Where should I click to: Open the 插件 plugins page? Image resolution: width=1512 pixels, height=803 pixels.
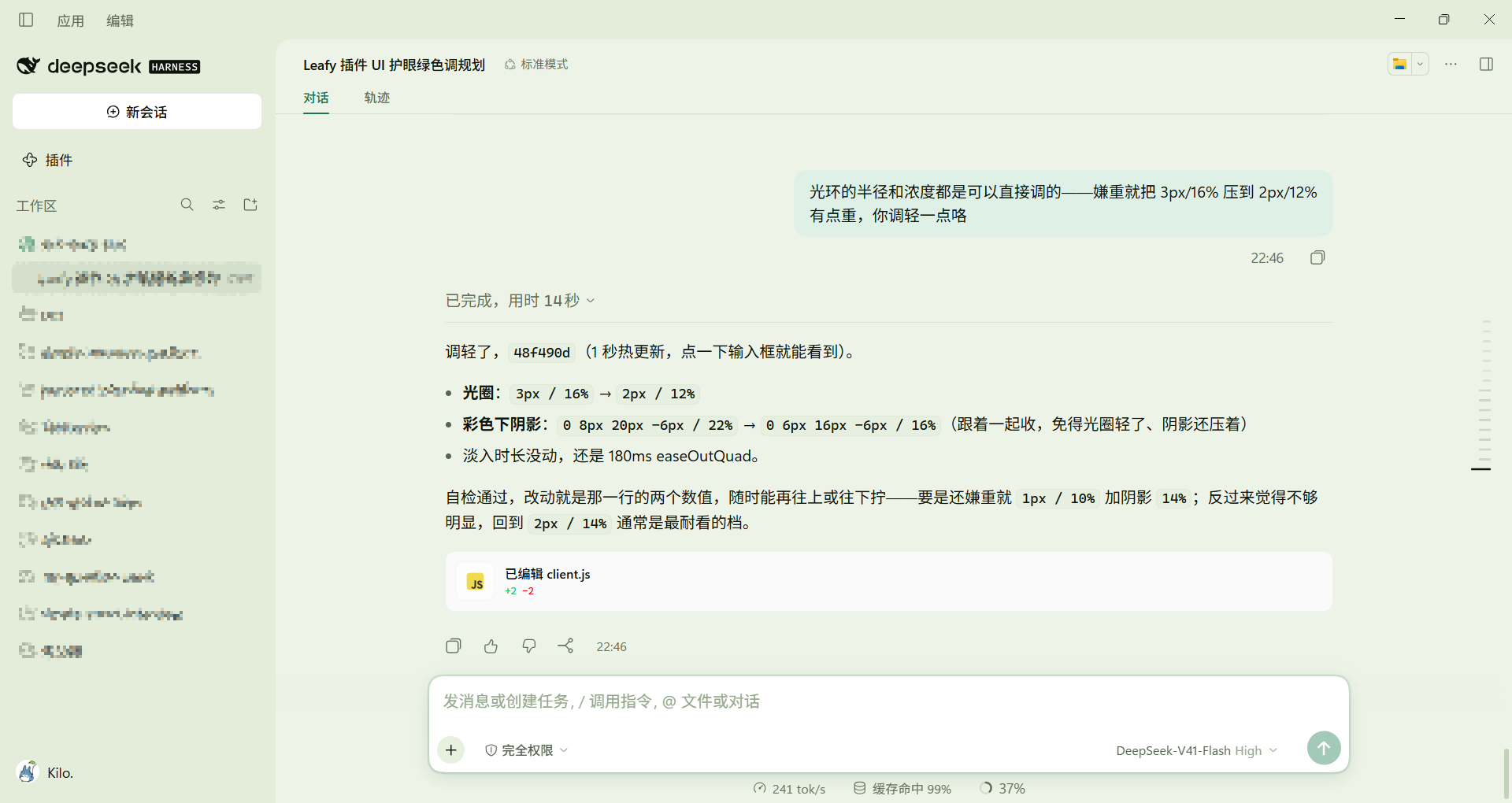coord(48,160)
